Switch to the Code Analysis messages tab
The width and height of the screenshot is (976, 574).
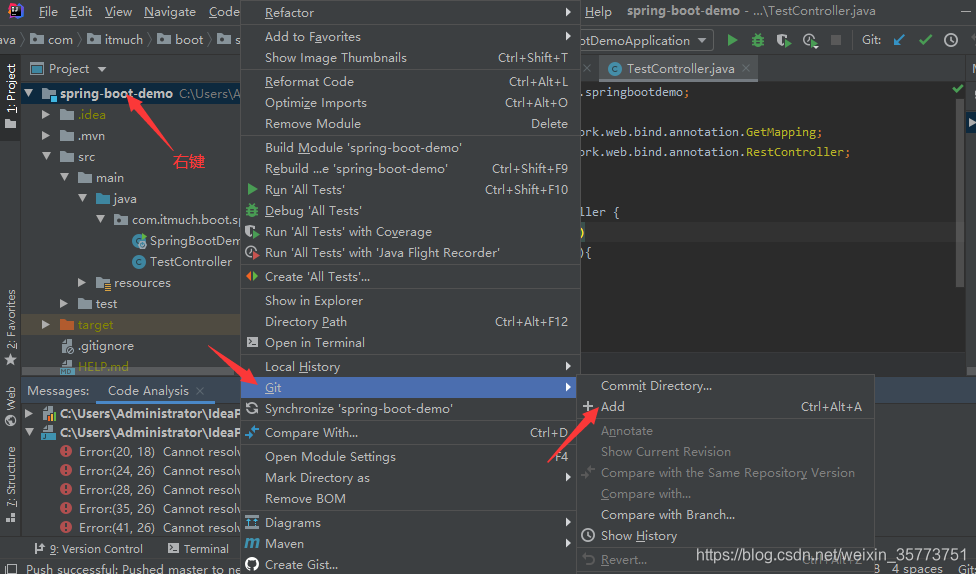[x=148, y=391]
